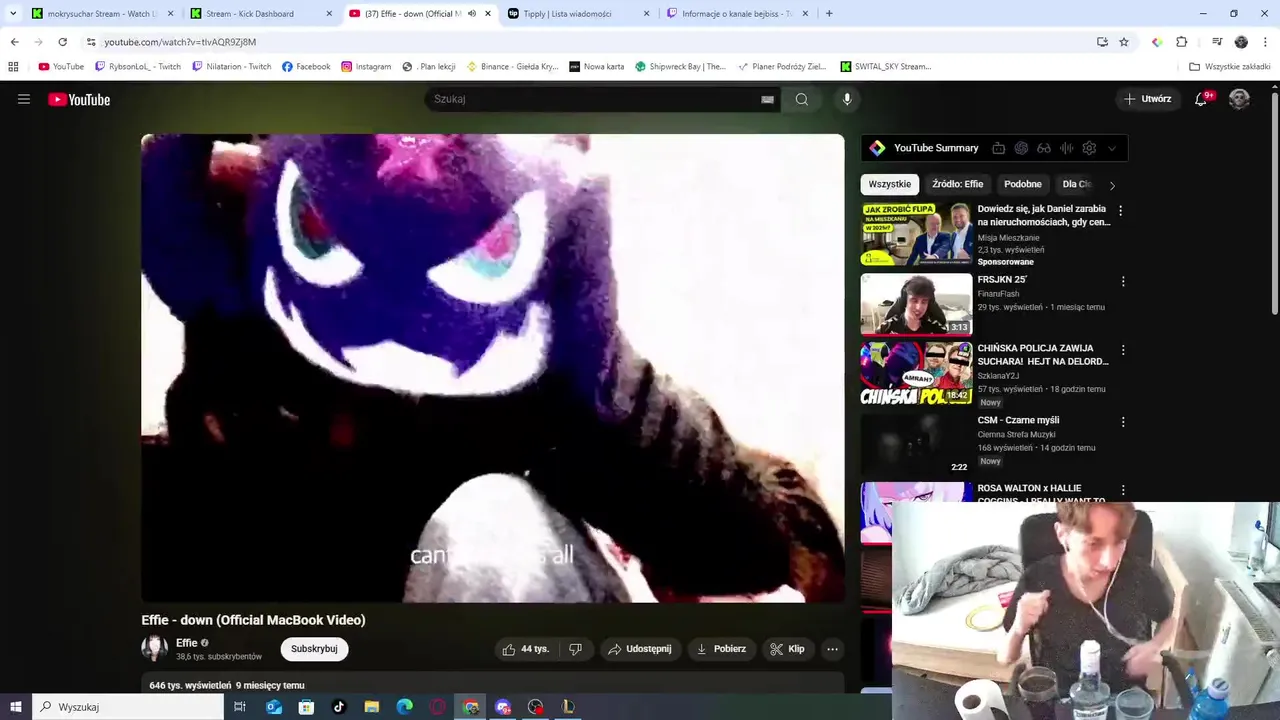Open File Explorer from the taskbar
The width and height of the screenshot is (1280, 720).
tap(372, 707)
